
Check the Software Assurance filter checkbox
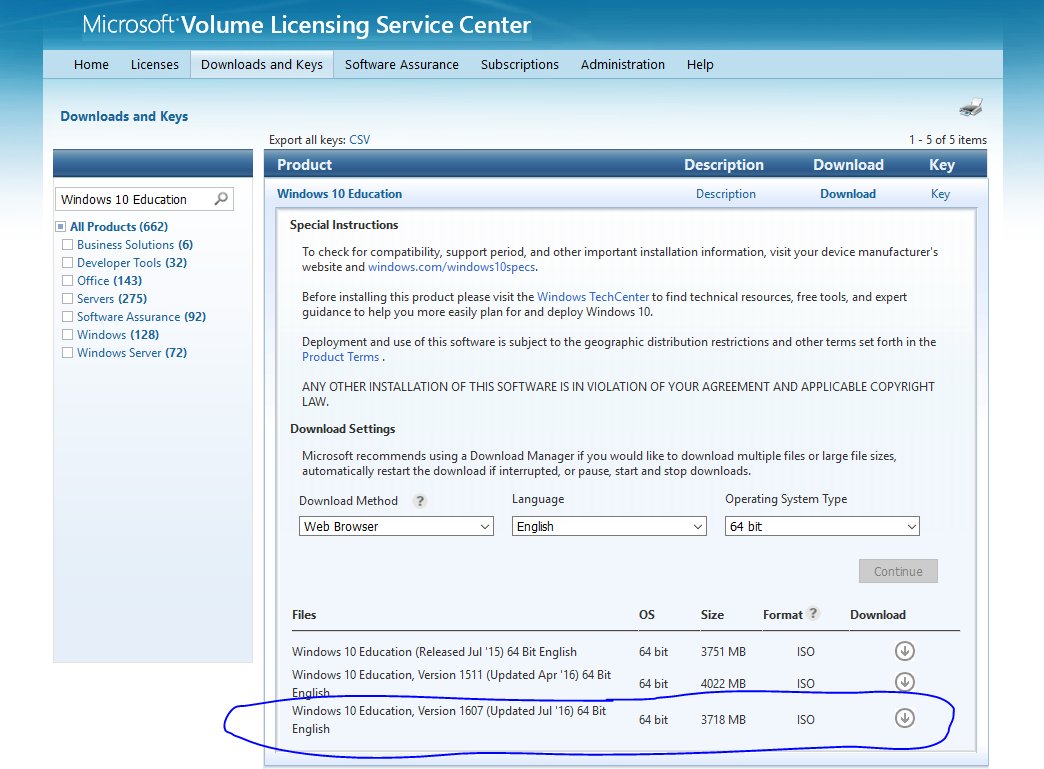click(67, 316)
